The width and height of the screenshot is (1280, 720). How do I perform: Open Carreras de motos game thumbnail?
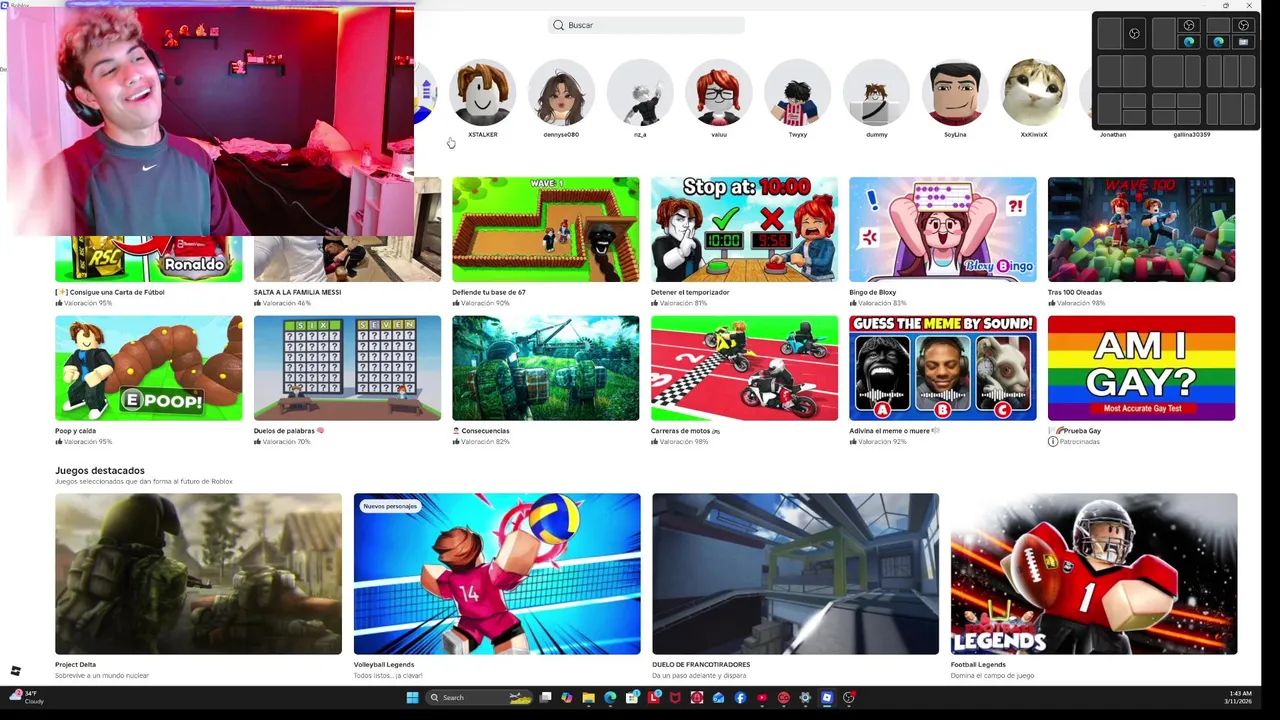pyautogui.click(x=744, y=368)
